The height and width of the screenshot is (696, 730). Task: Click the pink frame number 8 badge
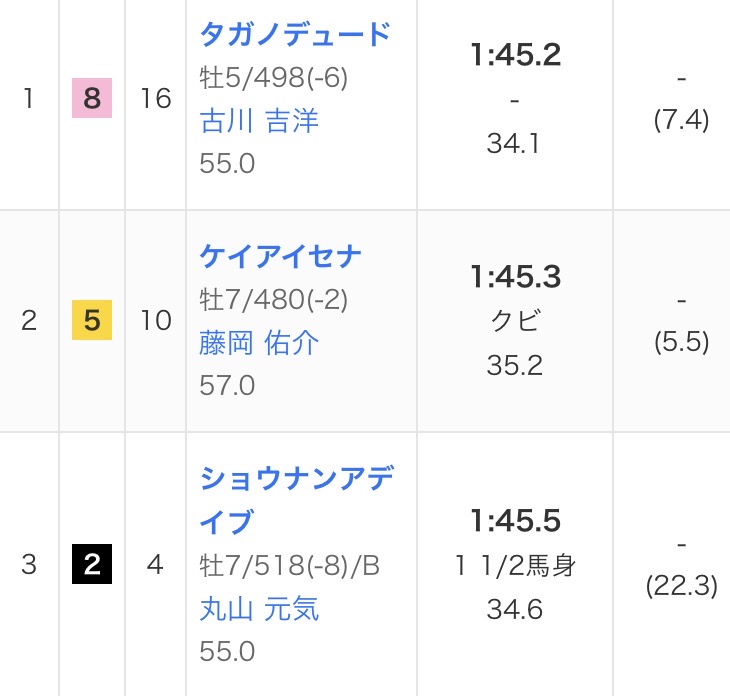92,99
